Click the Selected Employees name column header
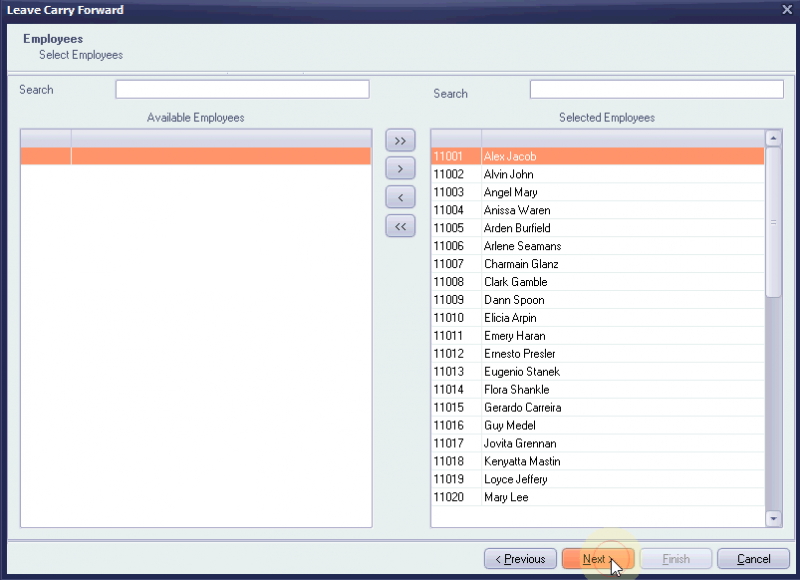This screenshot has width=800, height=580. pos(620,138)
